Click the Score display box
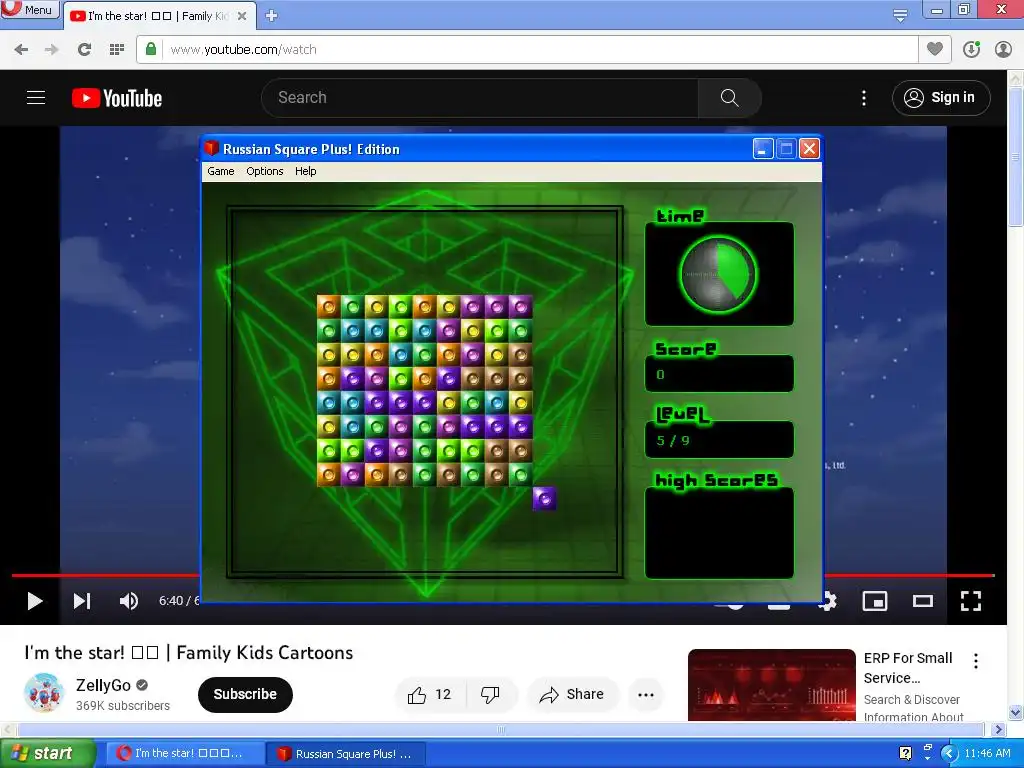The image size is (1024, 768). [719, 374]
